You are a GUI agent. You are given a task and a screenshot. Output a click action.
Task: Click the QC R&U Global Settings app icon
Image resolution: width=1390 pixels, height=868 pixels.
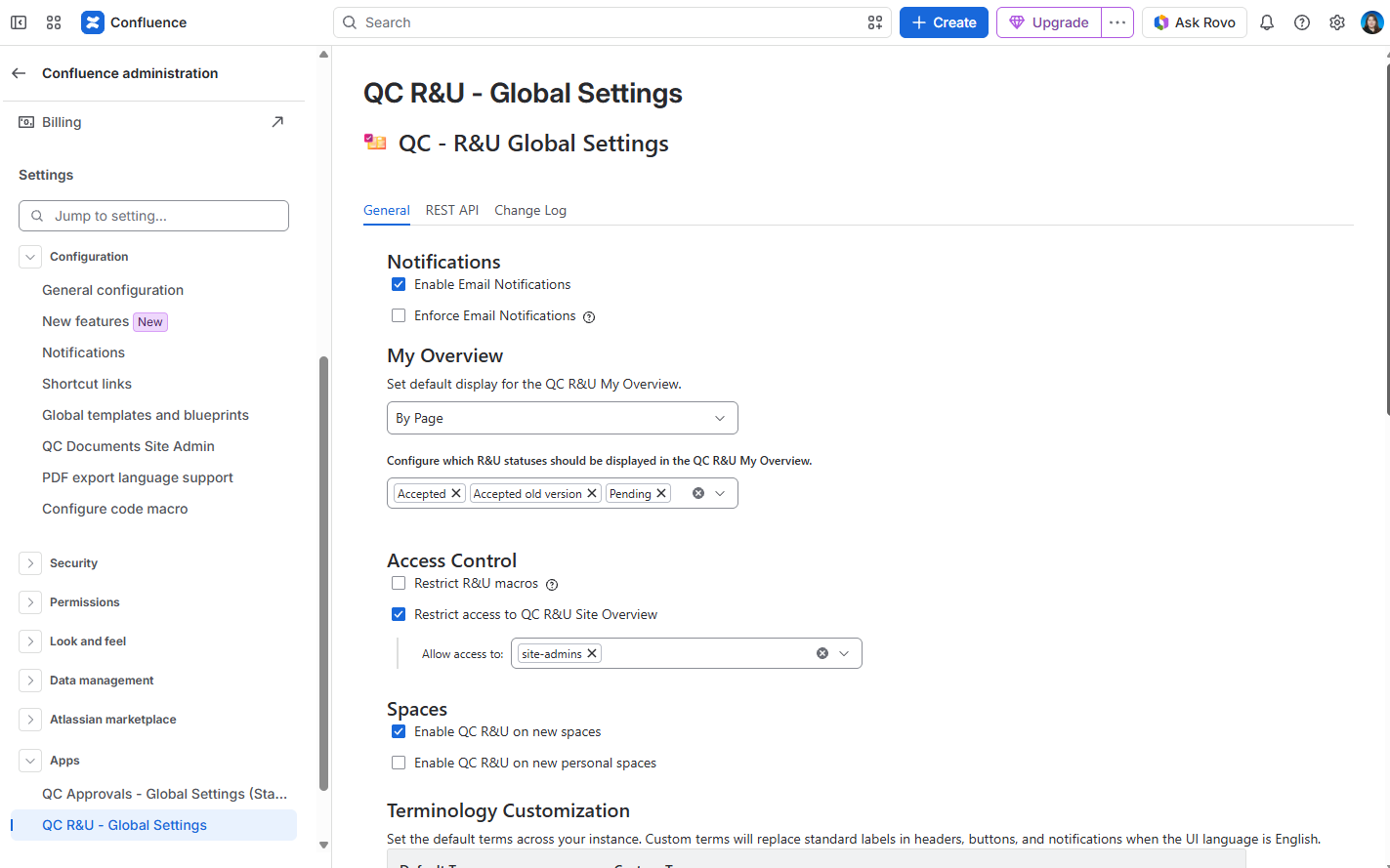coord(375,144)
